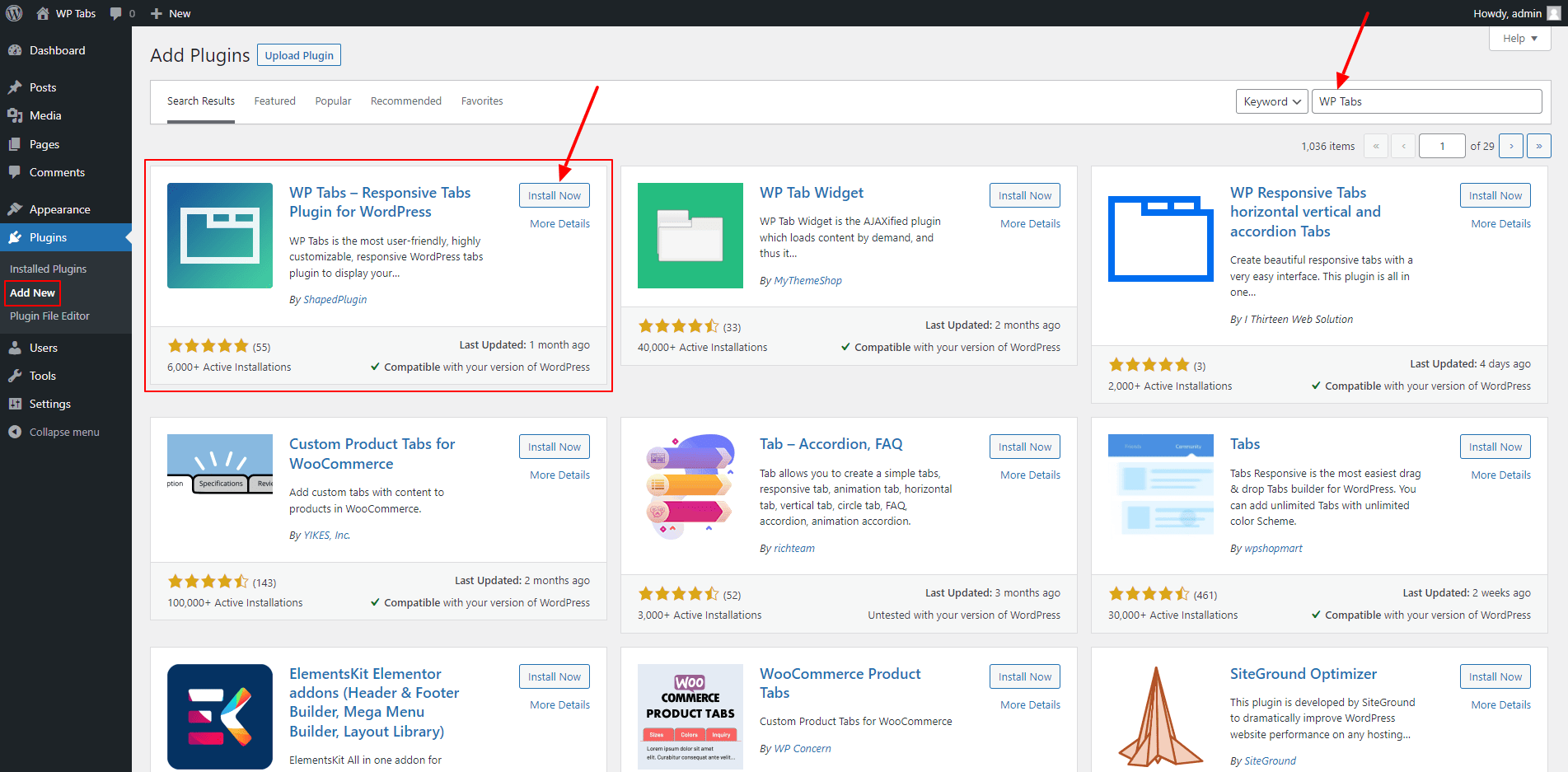The height and width of the screenshot is (772, 1568).
Task: Click the New plus icon in admin bar
Action: coord(157,13)
